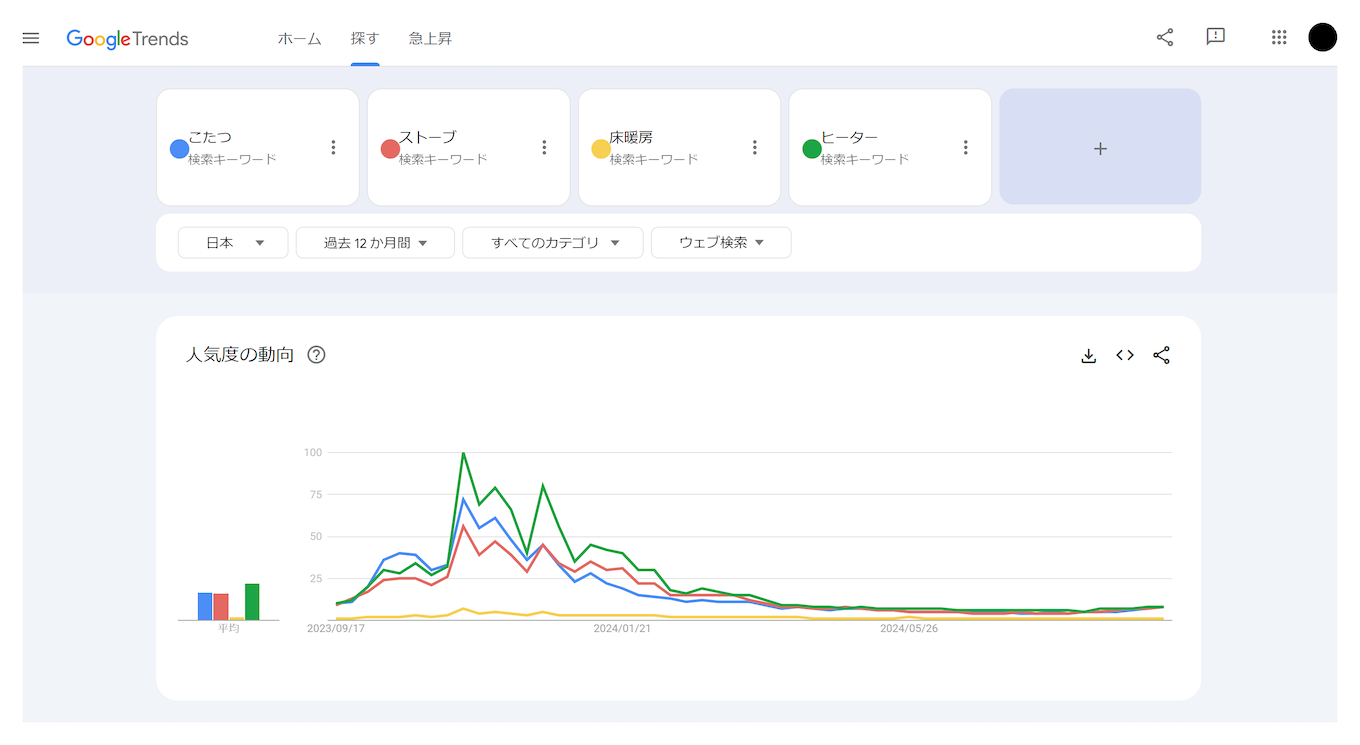
Task: Click the green line peak at 100
Action: pos(463,453)
